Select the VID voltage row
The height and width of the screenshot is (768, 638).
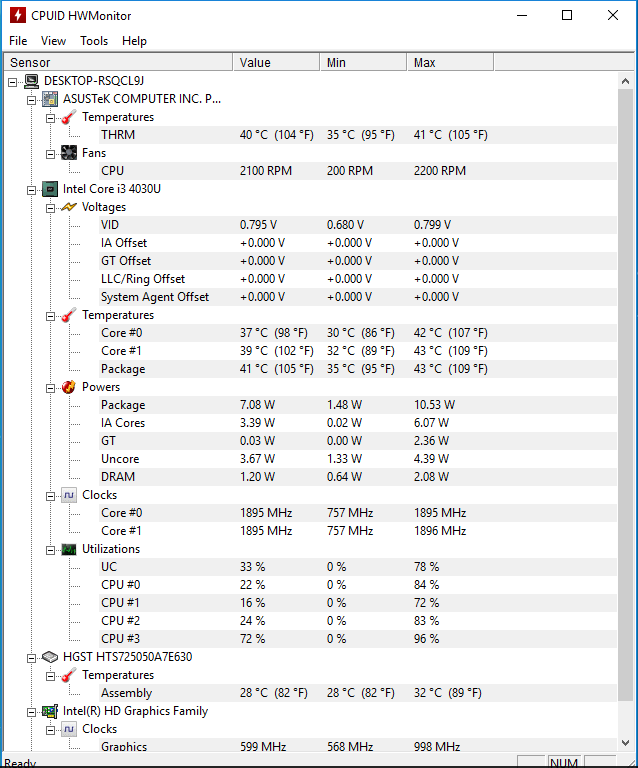358,225
